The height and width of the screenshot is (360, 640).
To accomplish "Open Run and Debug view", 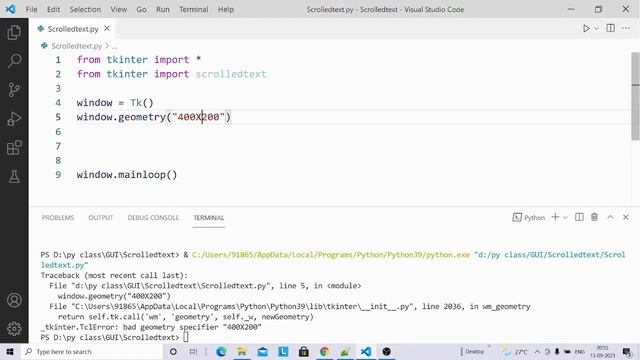I will pos(14,119).
